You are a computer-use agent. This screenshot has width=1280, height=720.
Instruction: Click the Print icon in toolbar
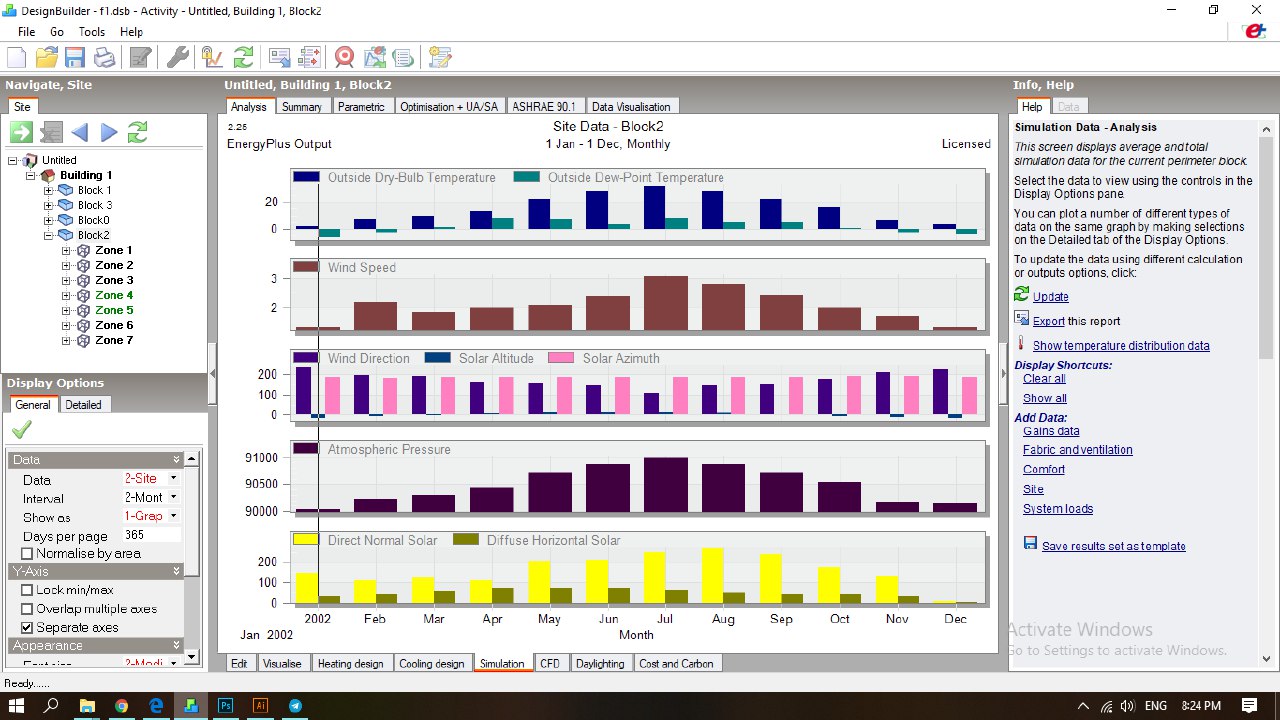pyautogui.click(x=104, y=57)
